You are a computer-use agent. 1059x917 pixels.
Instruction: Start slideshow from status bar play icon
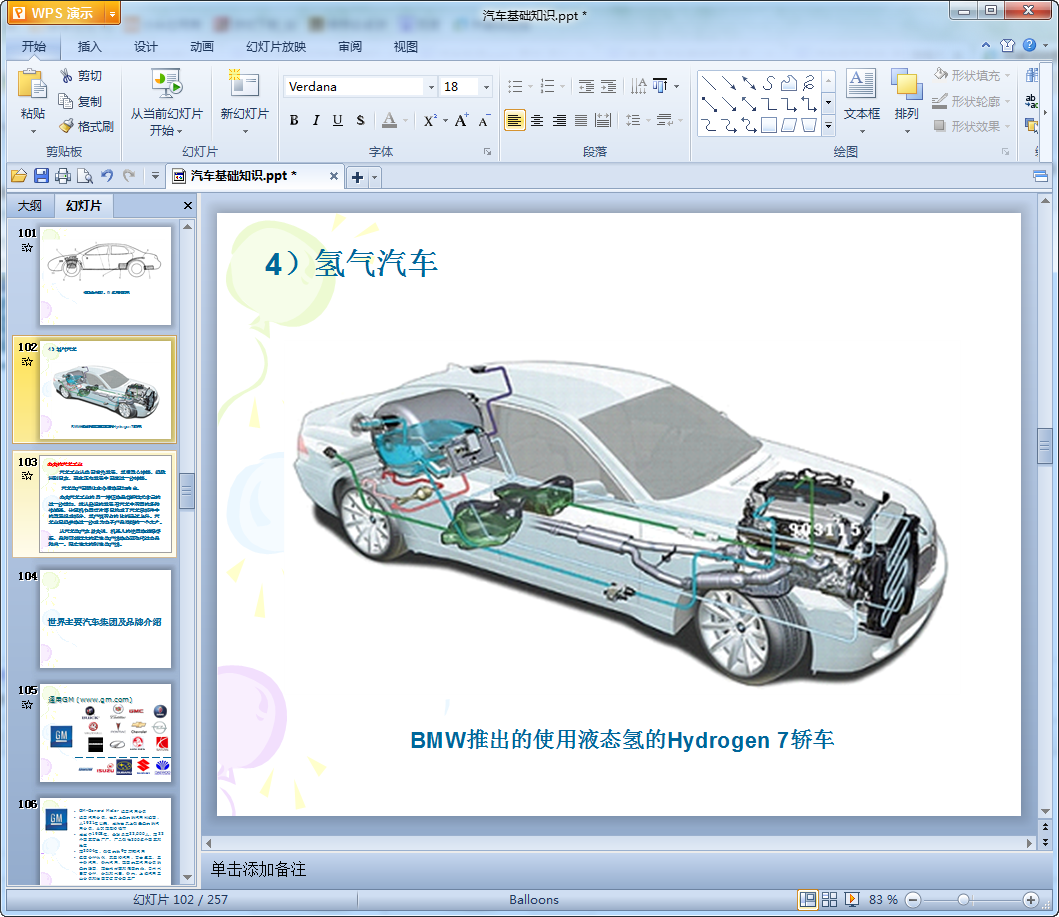[x=852, y=899]
